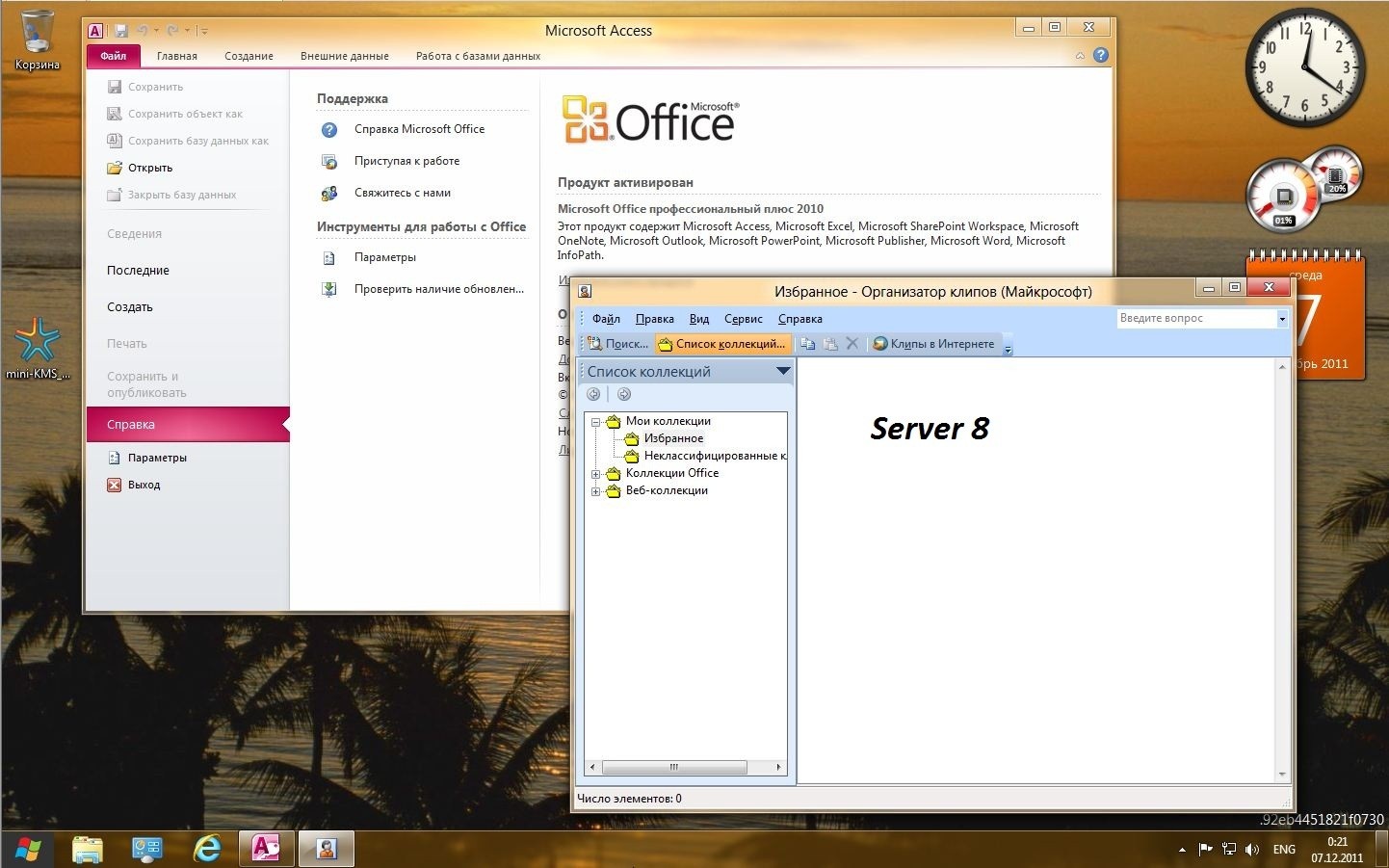Open Вид menu in Clip Organizer
This screenshot has width=1389, height=868.
coord(699,319)
